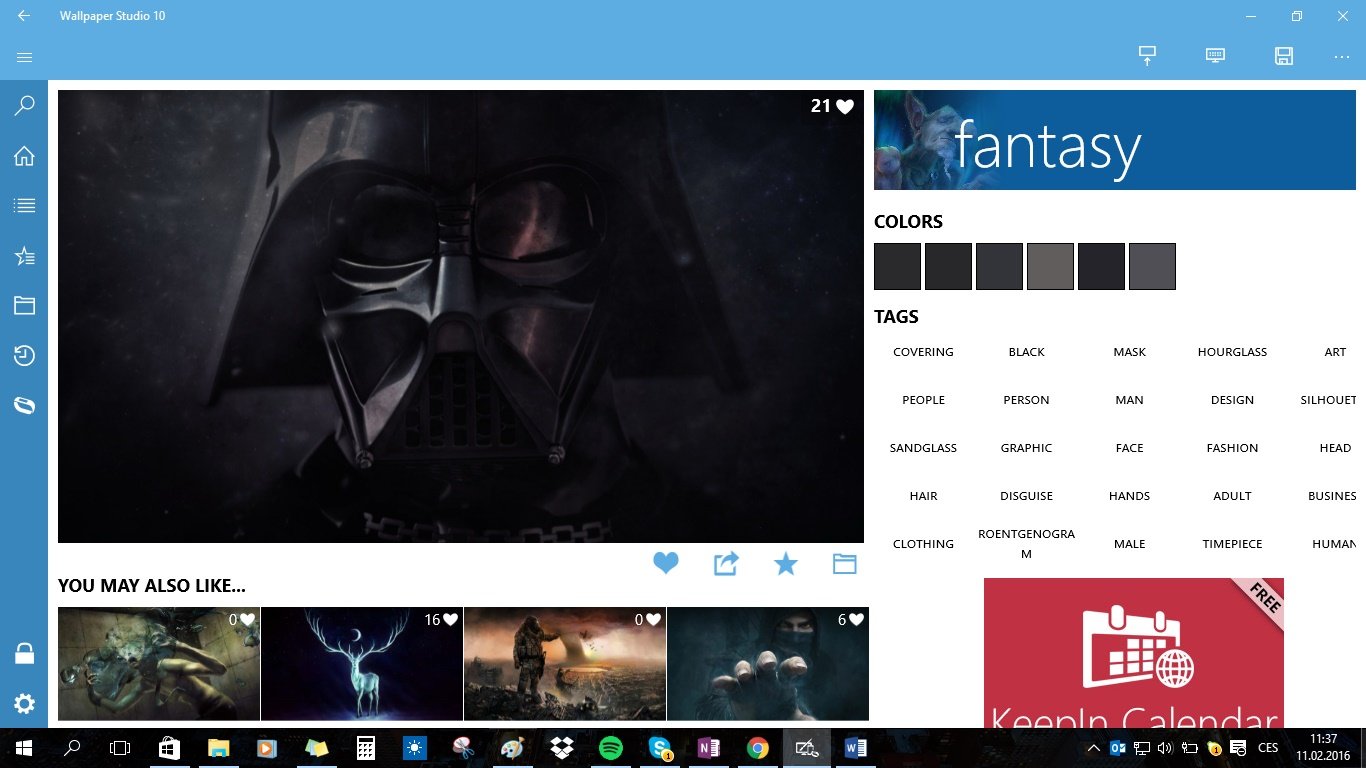Expand the hamburger navigation menu
The width and height of the screenshot is (1366, 768).
click(24, 58)
